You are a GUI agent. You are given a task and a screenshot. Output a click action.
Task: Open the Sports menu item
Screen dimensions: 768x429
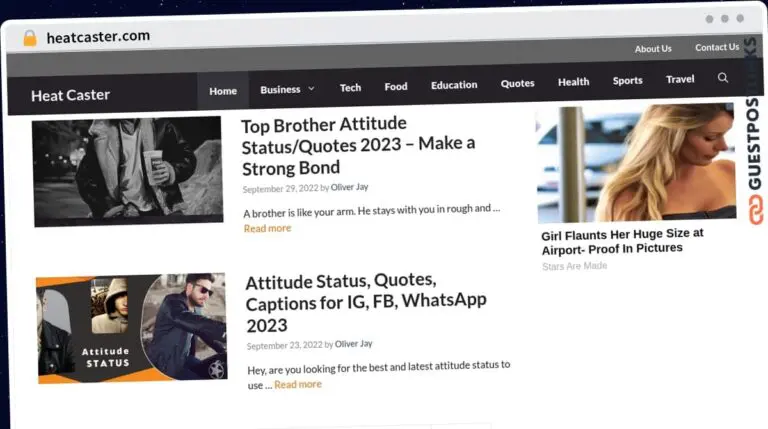(x=628, y=80)
